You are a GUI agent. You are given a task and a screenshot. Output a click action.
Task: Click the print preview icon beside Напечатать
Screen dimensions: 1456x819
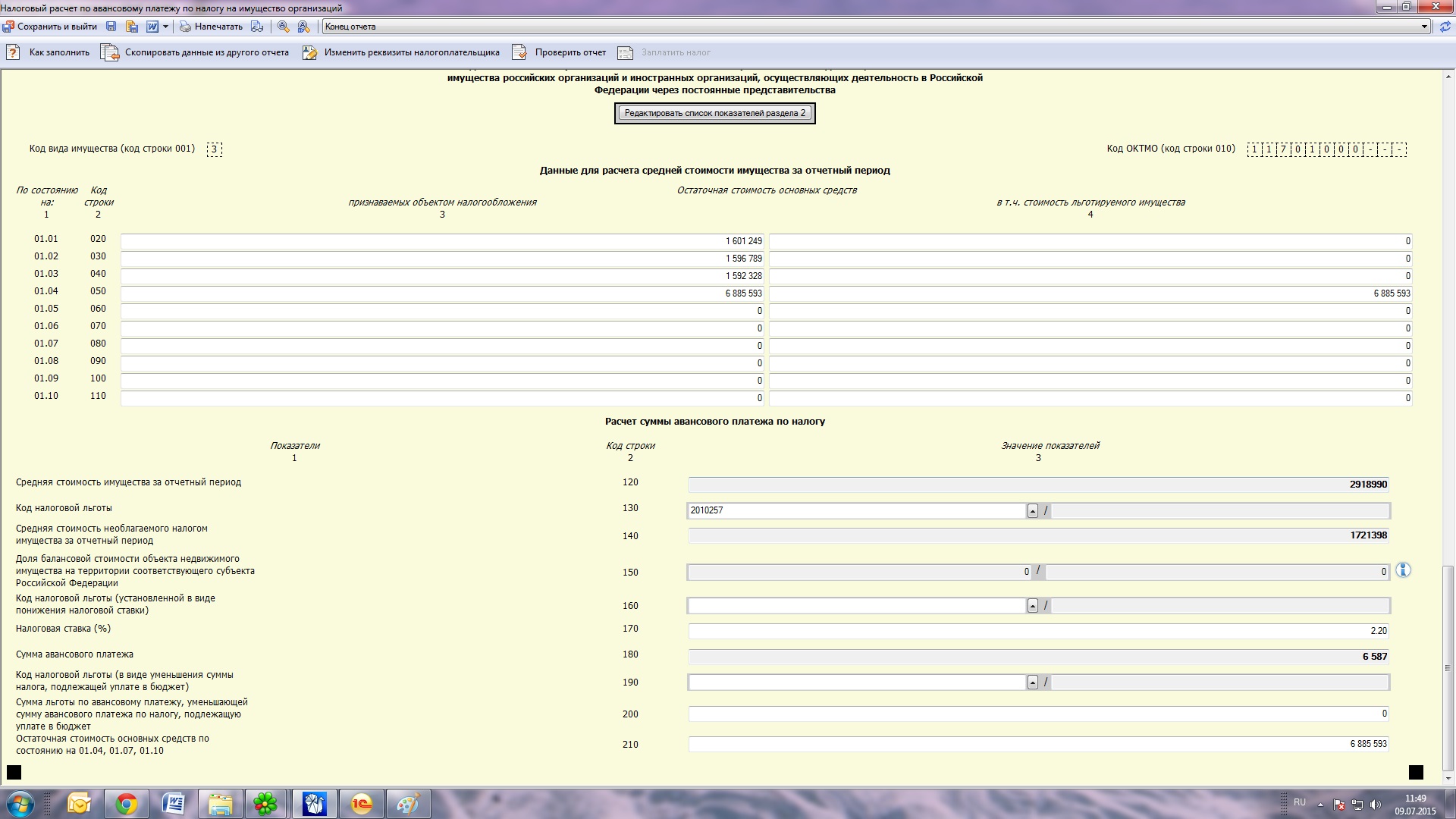click(x=257, y=27)
